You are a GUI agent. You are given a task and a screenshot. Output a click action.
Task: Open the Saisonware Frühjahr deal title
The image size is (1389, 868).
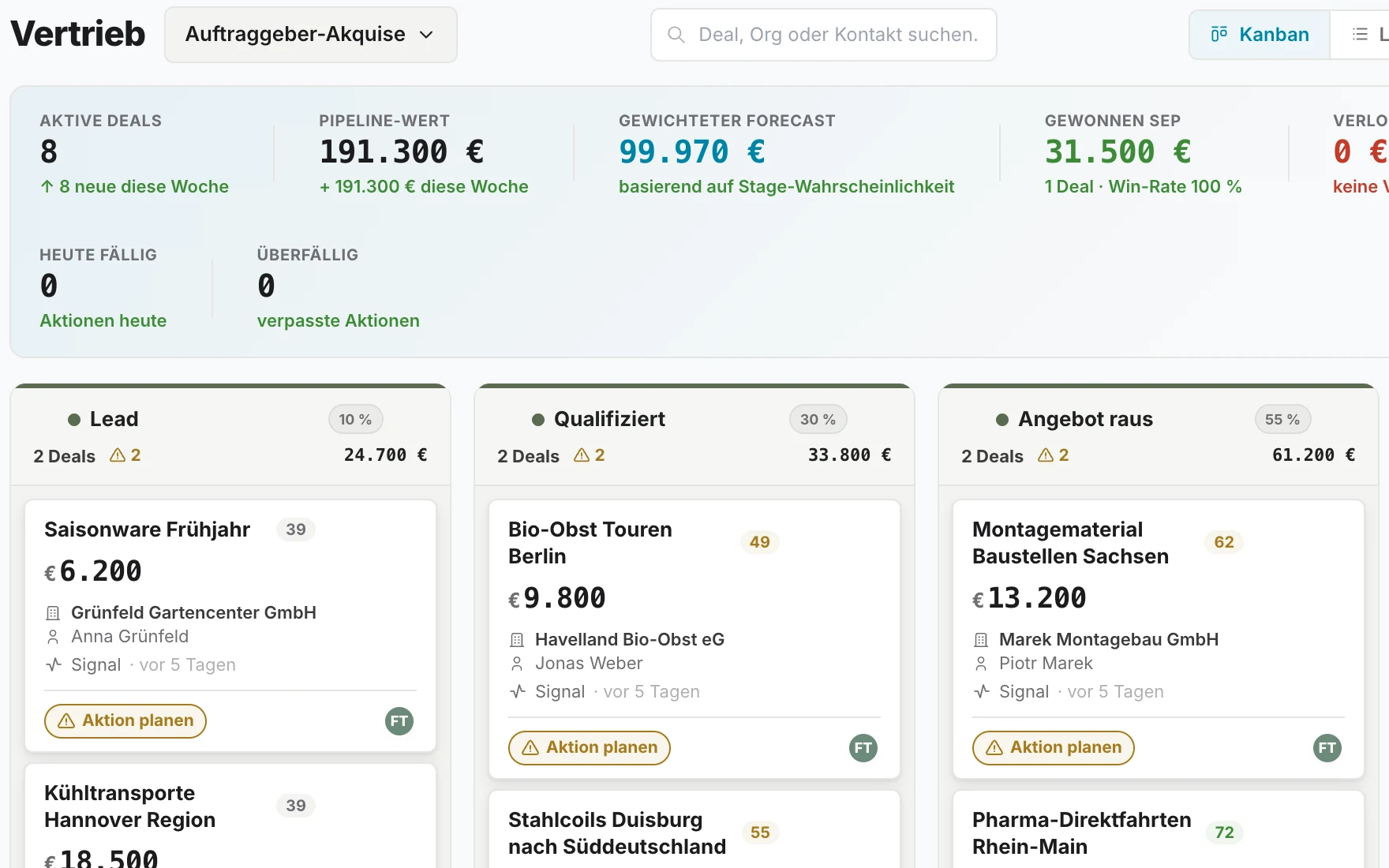pyautogui.click(x=147, y=529)
